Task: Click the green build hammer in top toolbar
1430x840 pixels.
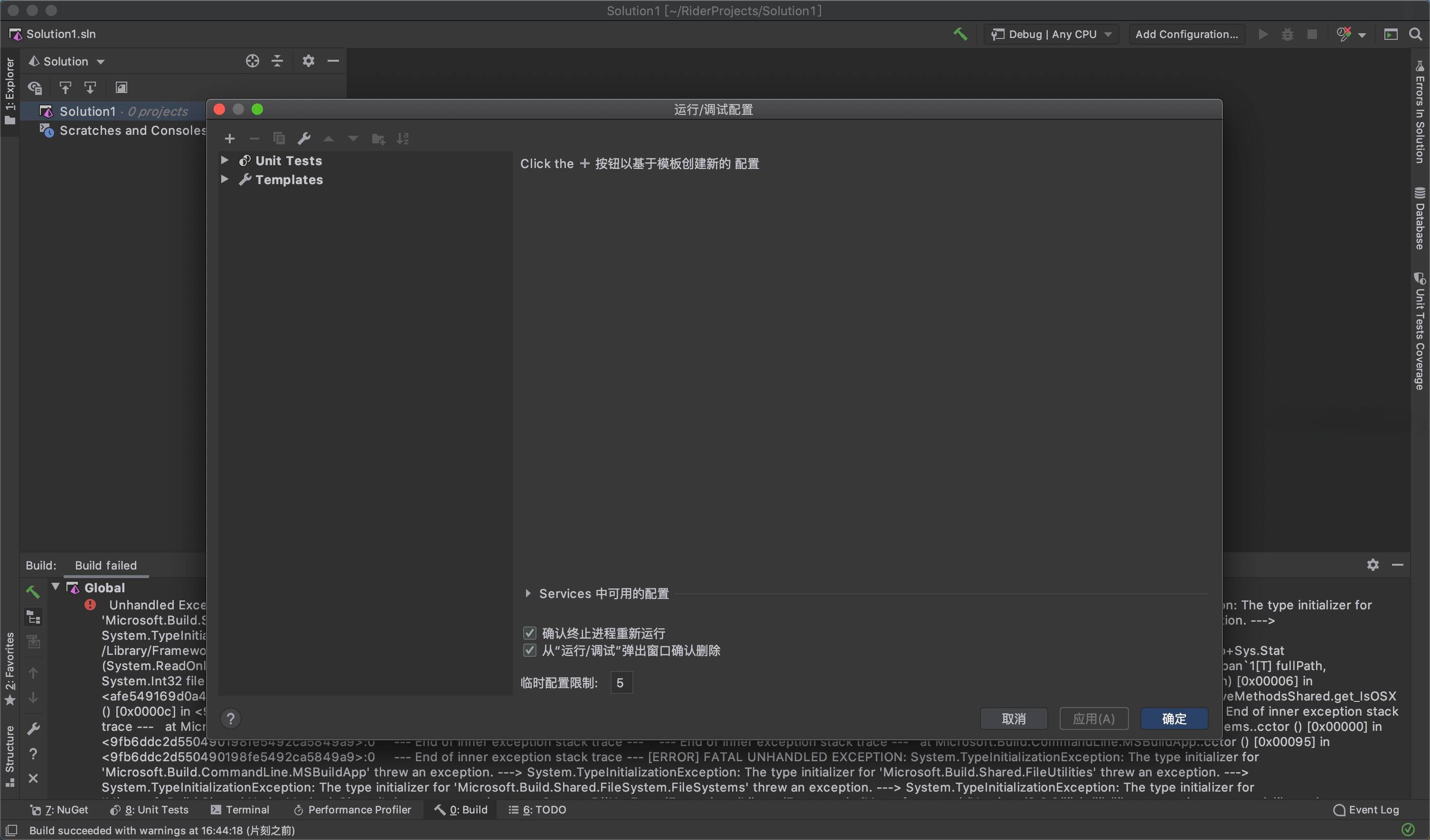Action: [960, 34]
